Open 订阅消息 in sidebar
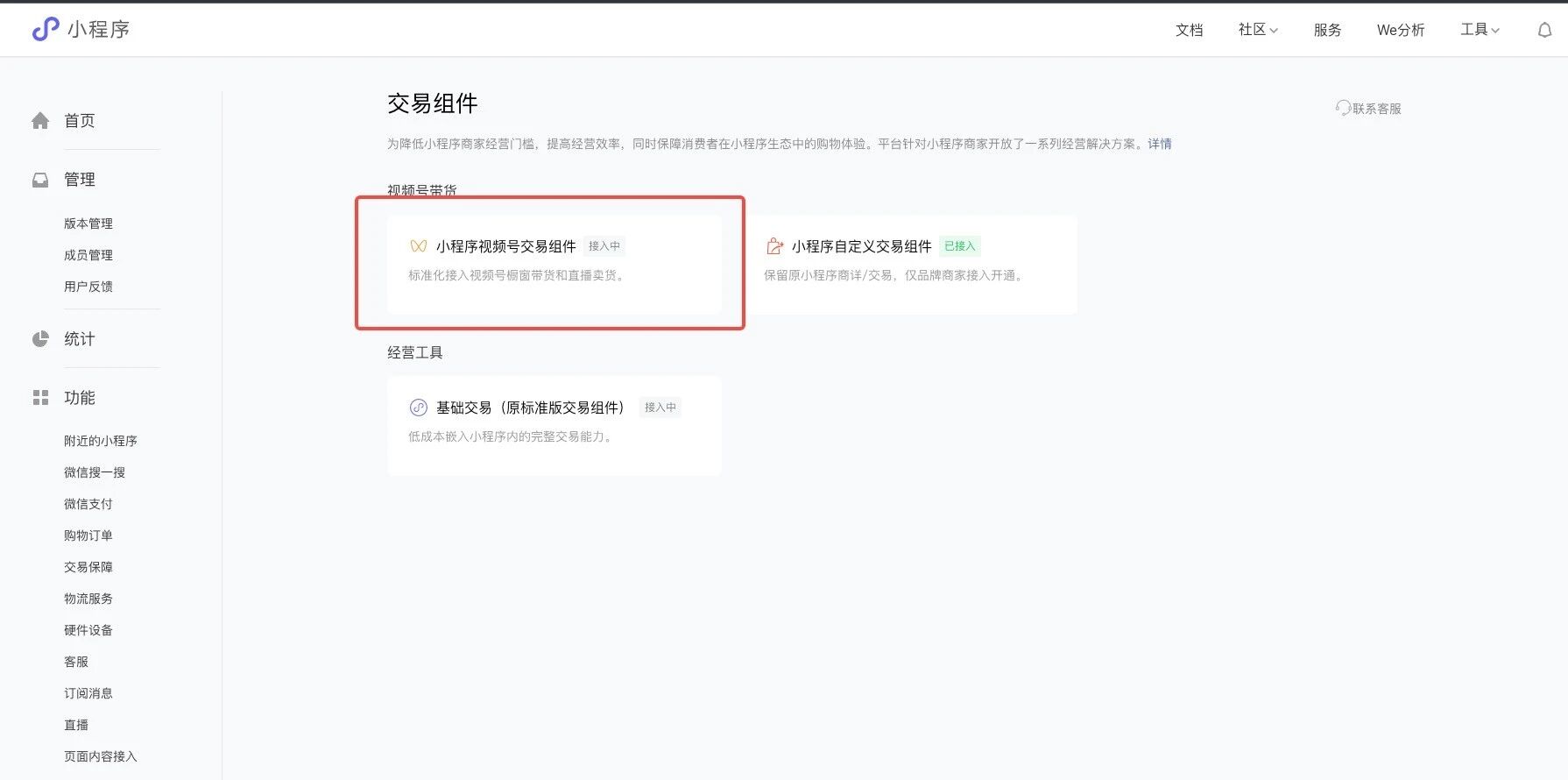Screen dimensions: 1568x780 [x=88, y=693]
